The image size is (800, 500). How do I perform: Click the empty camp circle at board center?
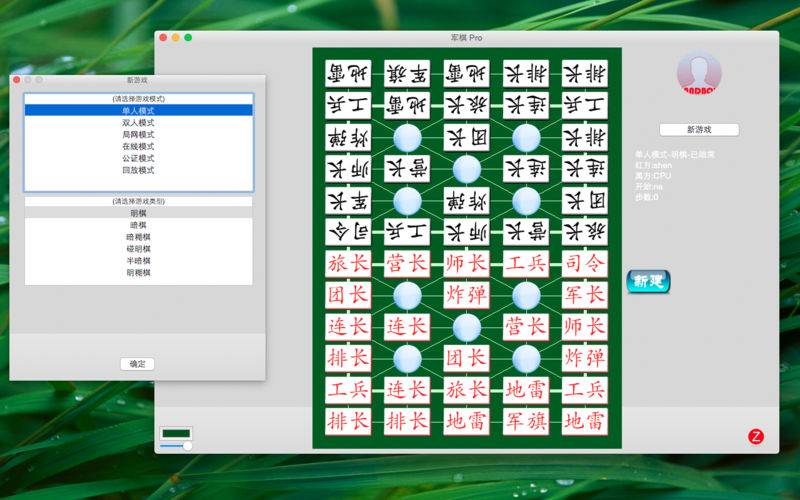tap(467, 169)
